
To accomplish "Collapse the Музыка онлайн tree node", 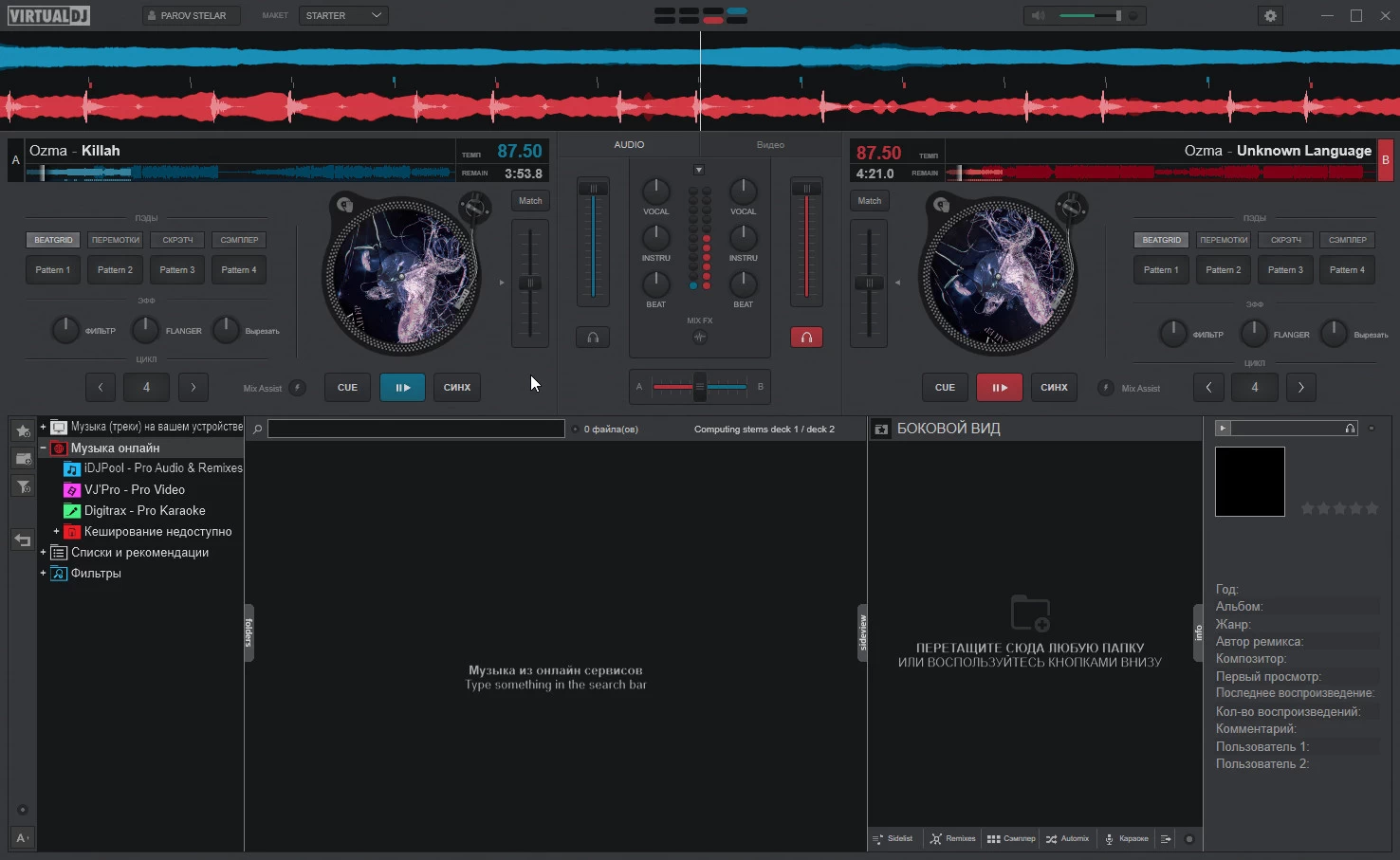I will [x=43, y=448].
